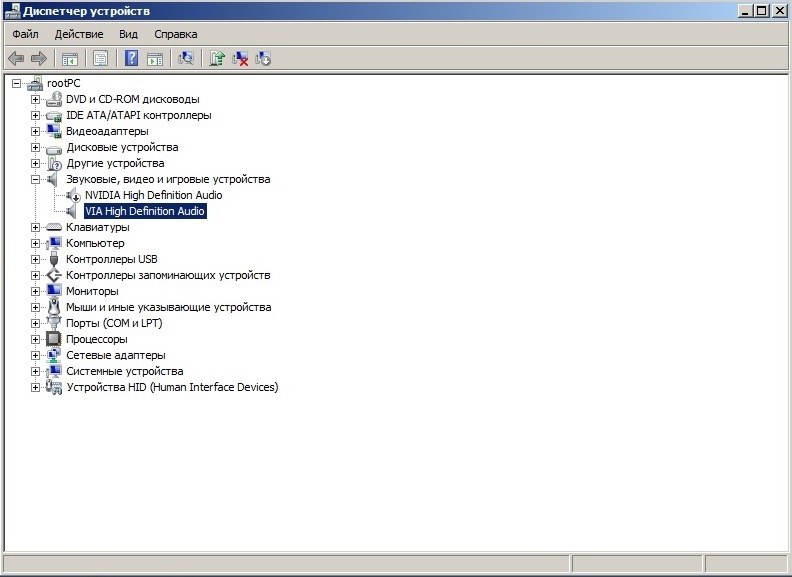Select Дисковые устройства label
The width and height of the screenshot is (792, 577).
point(122,148)
